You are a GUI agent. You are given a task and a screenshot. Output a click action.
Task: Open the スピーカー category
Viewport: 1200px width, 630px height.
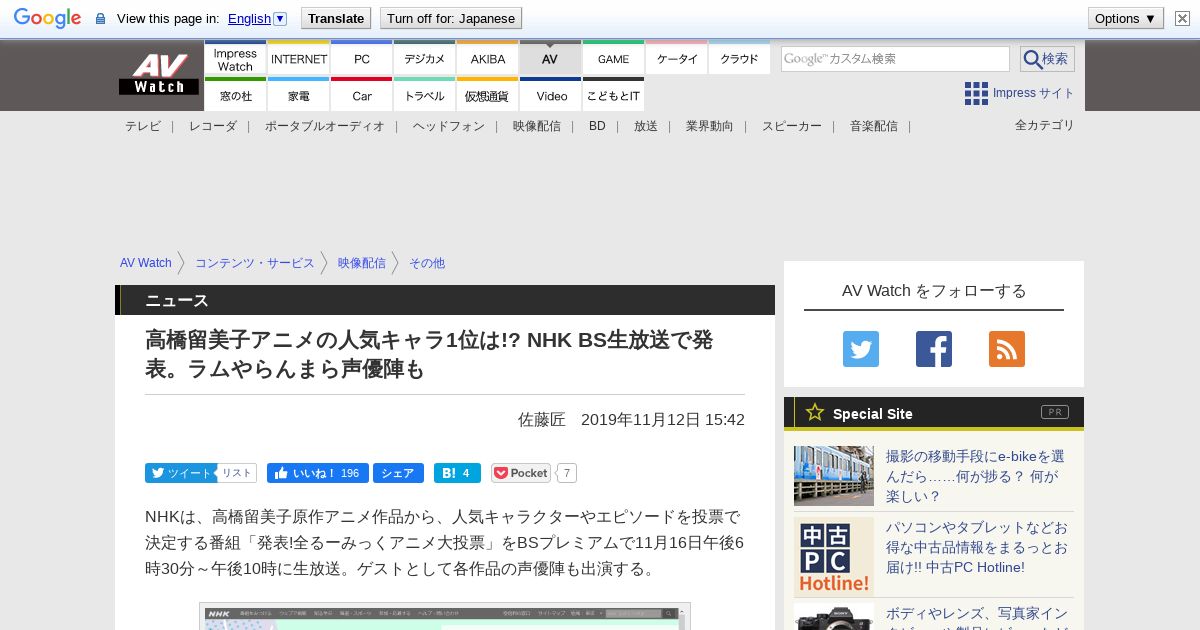pos(792,126)
